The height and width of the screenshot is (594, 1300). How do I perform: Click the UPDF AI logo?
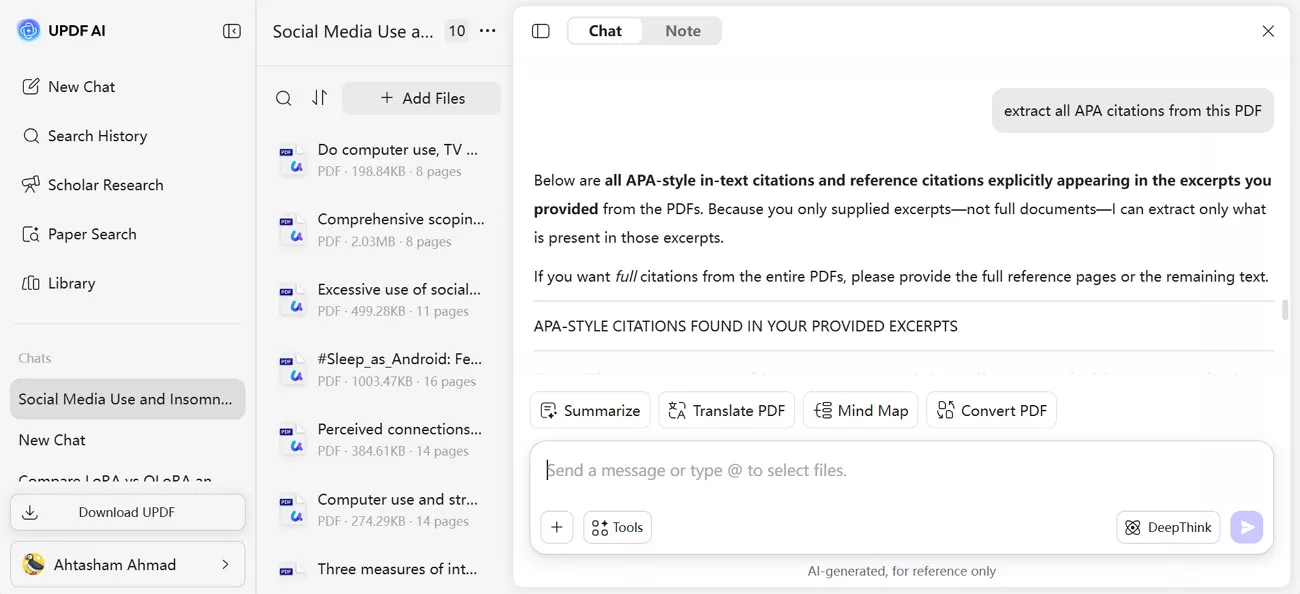(30, 30)
